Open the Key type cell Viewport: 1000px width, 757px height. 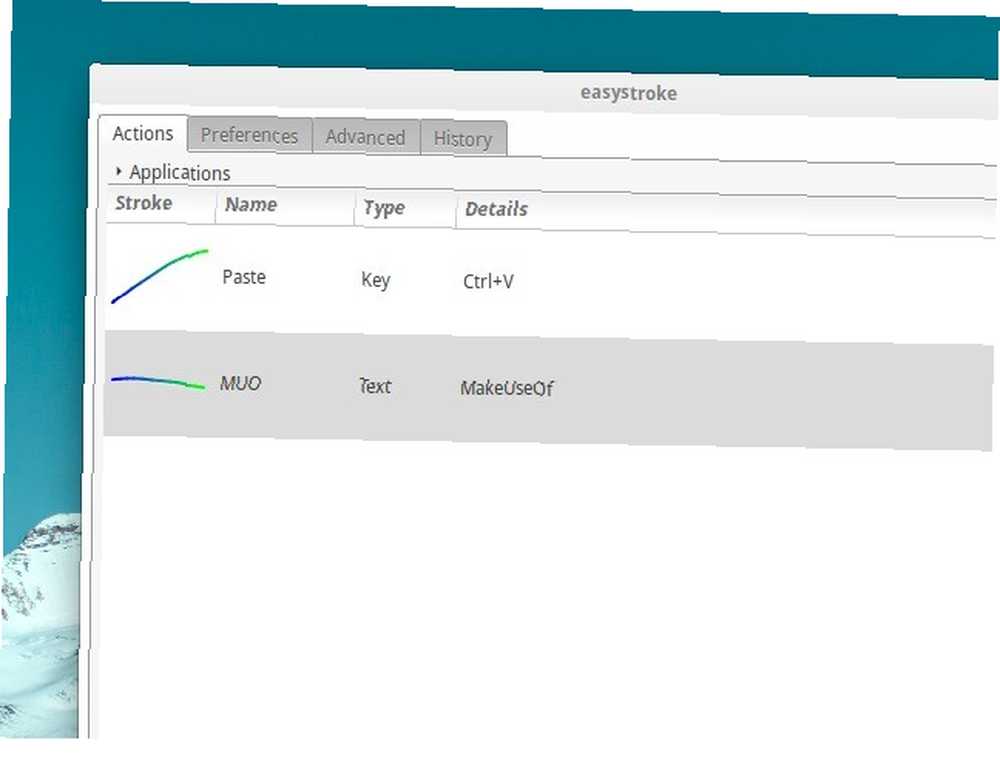click(x=376, y=280)
